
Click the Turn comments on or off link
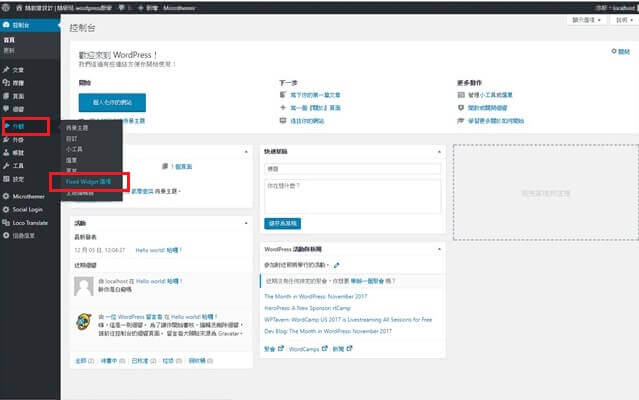[487, 108]
